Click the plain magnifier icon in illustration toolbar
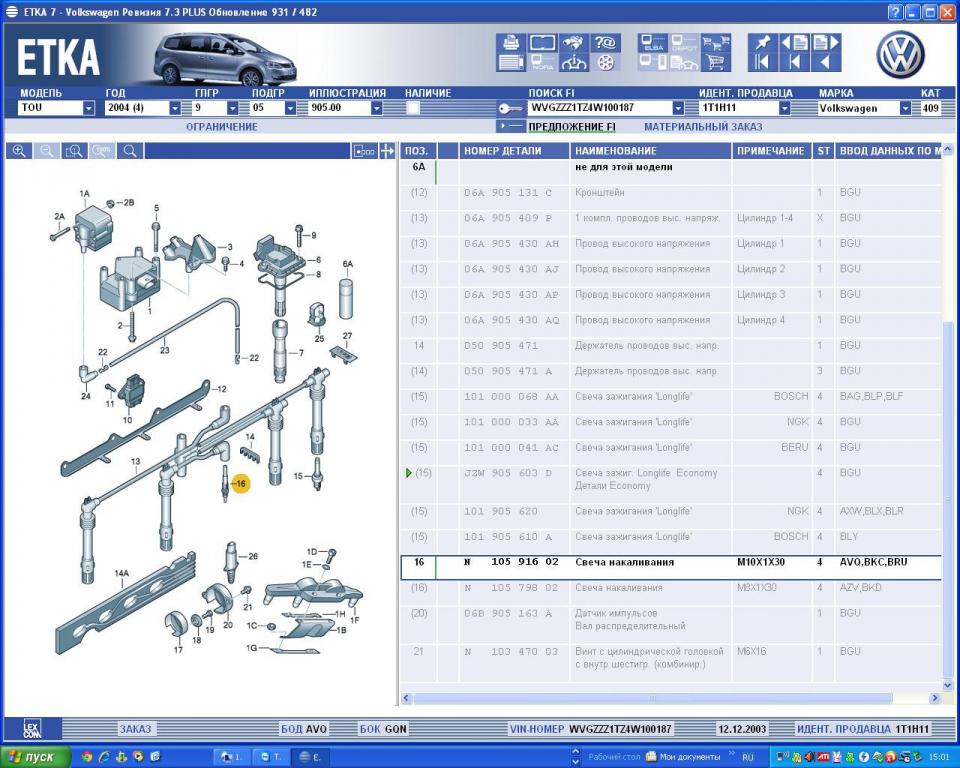 (130, 151)
